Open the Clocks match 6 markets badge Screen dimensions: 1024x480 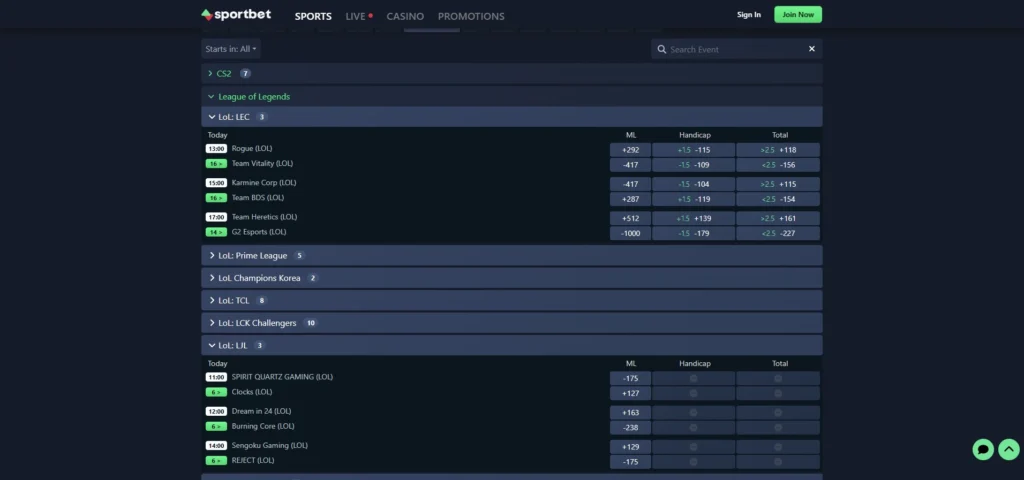pos(216,392)
